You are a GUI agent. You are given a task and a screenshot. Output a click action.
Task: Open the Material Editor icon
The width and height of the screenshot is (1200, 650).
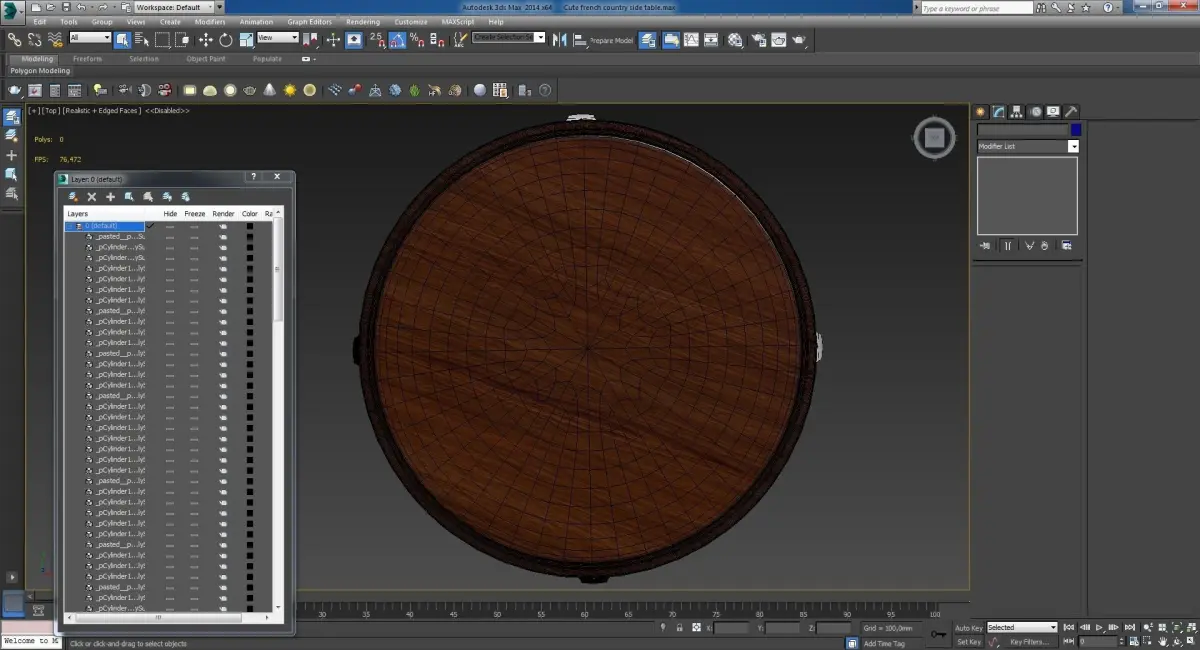coord(735,40)
